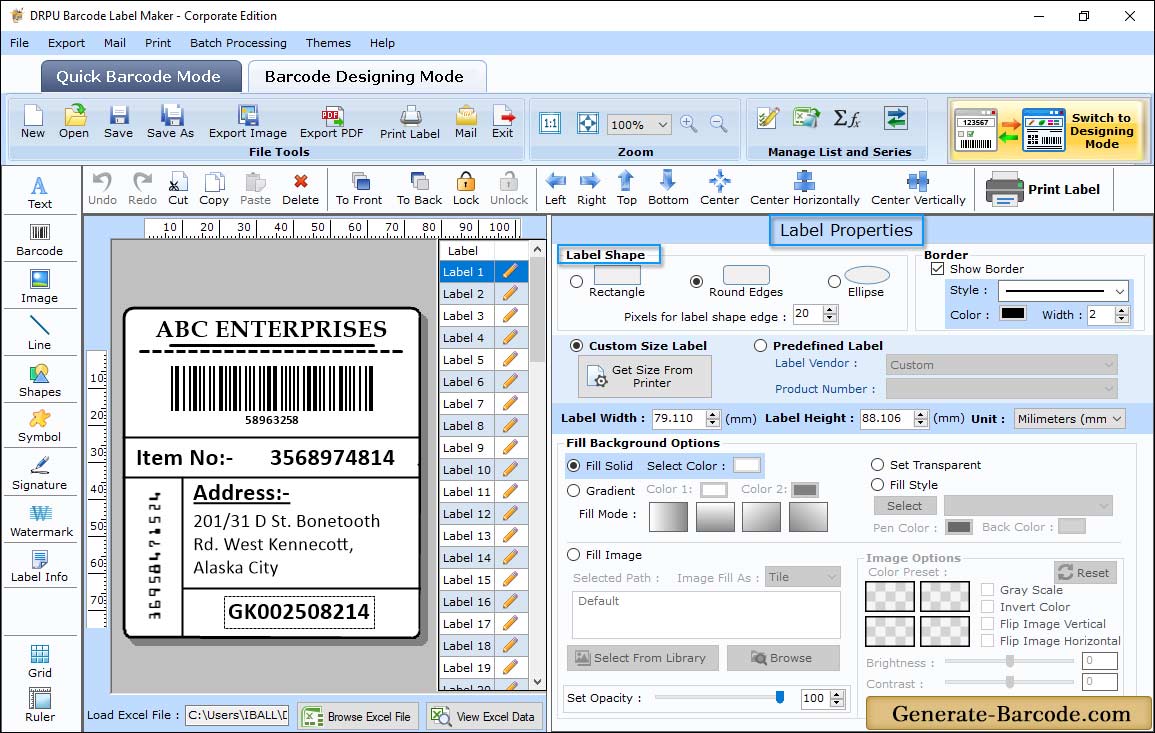Screen dimensions: 1155x733
Task: Adjust the Set Opacity slider
Action: pyautogui.click(x=780, y=697)
